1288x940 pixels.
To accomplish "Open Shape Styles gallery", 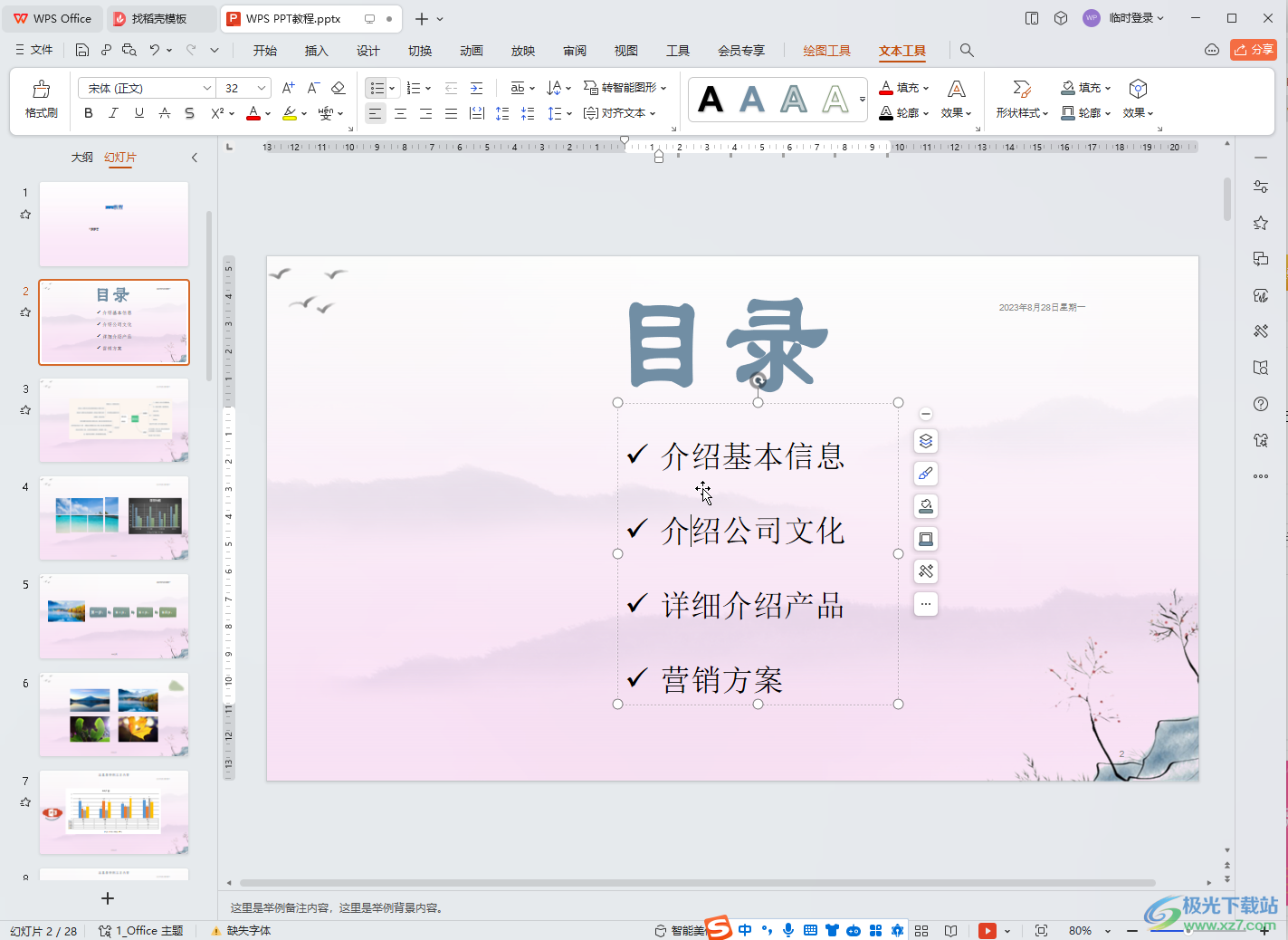I will [1022, 99].
